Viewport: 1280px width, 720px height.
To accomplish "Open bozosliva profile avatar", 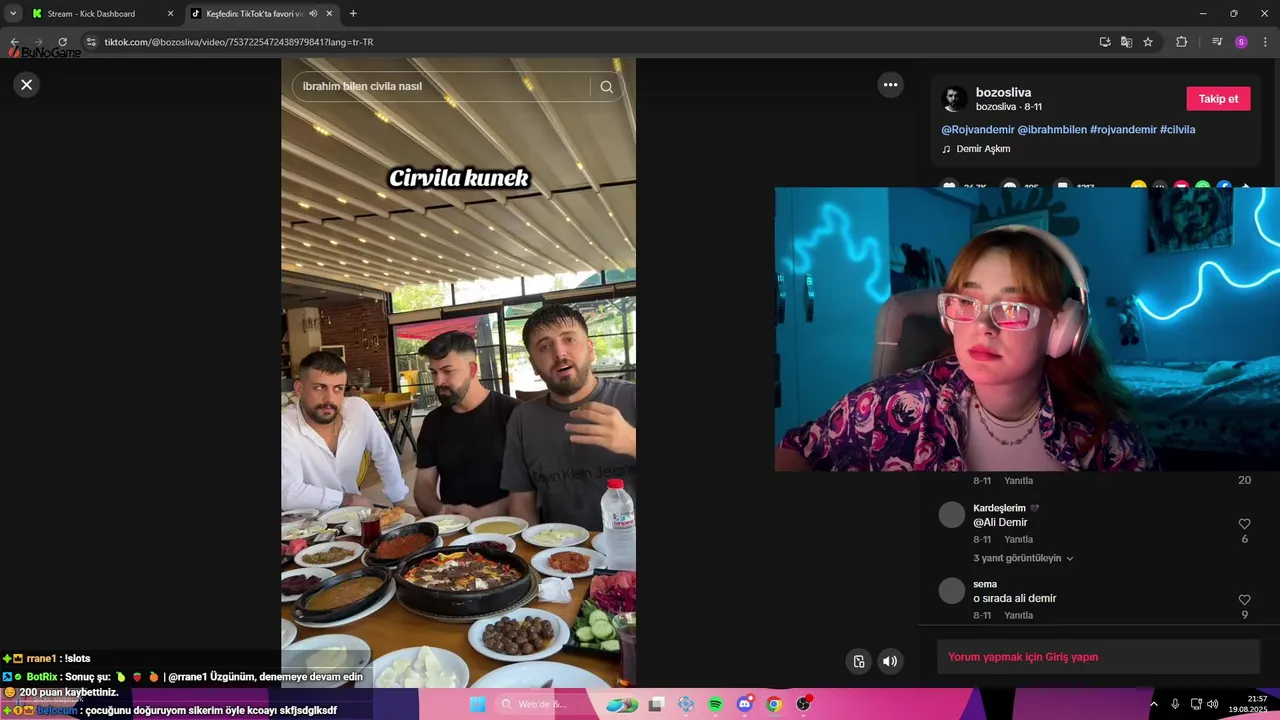I will tap(955, 99).
